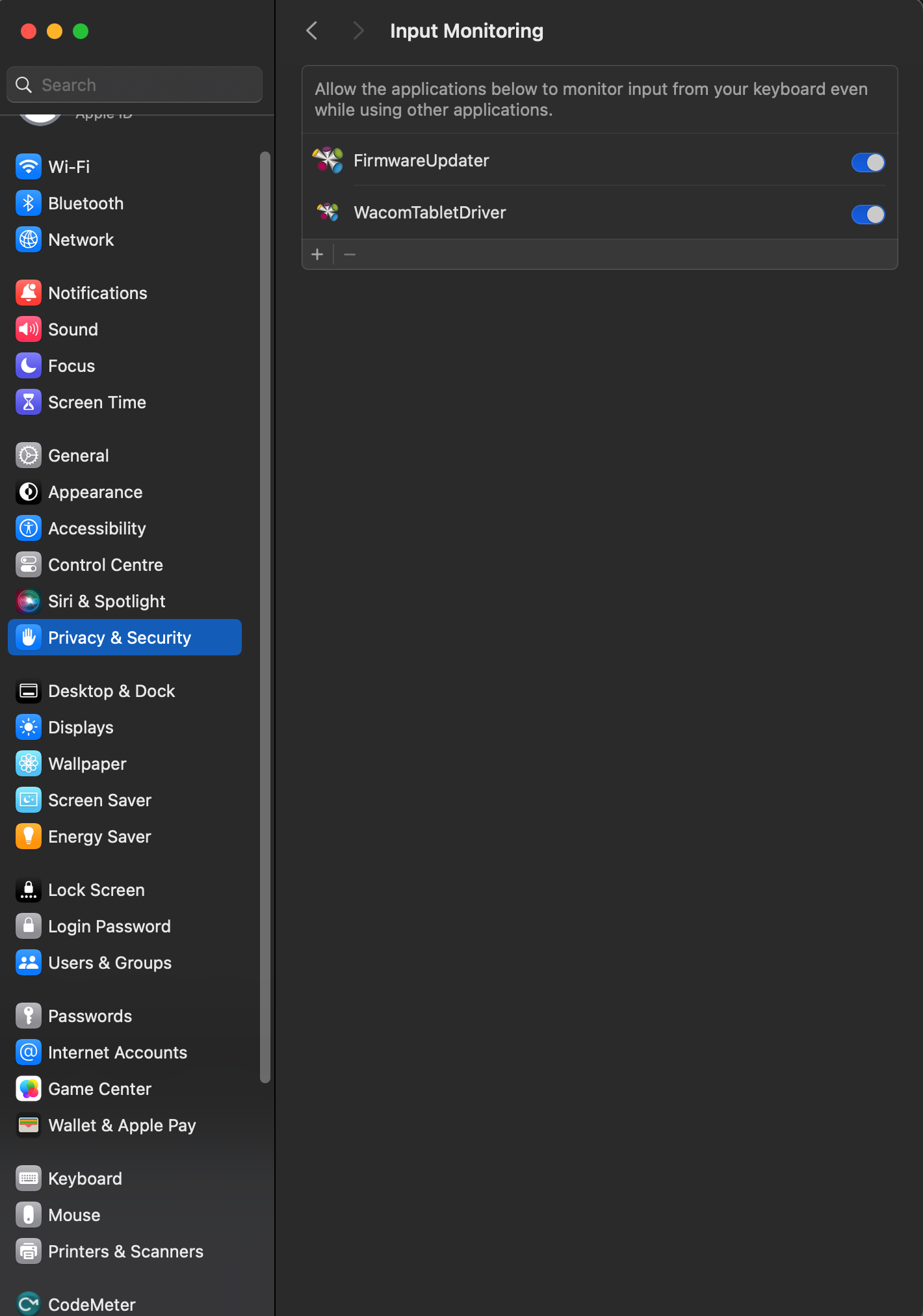Select the Siri & Spotlight icon
923x1316 pixels.
(x=29, y=601)
